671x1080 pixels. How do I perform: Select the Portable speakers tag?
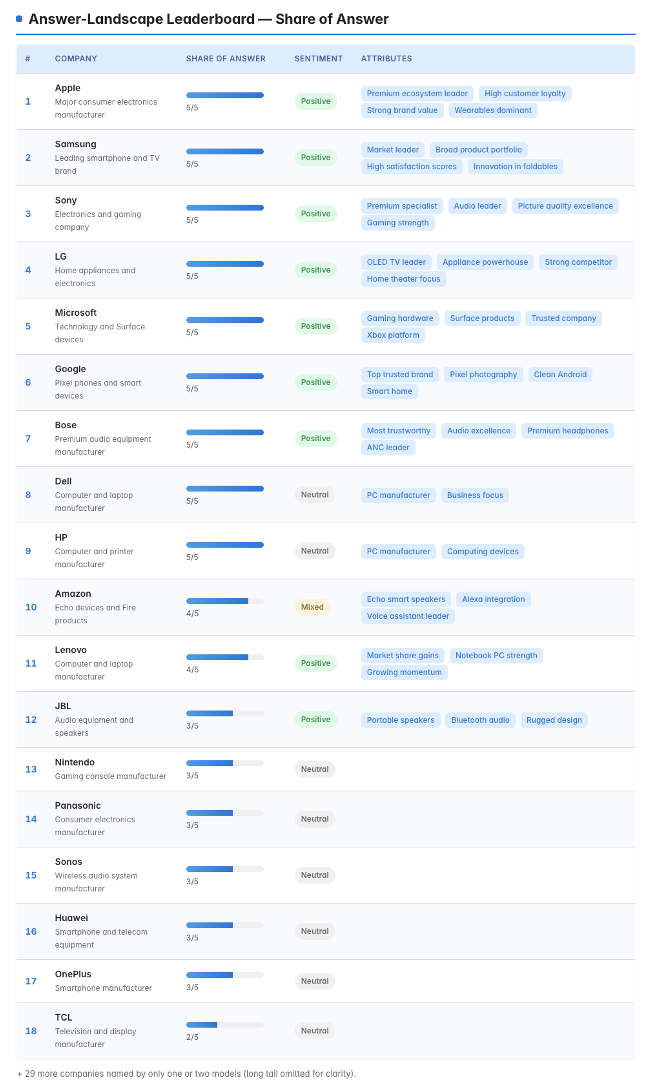coord(400,720)
